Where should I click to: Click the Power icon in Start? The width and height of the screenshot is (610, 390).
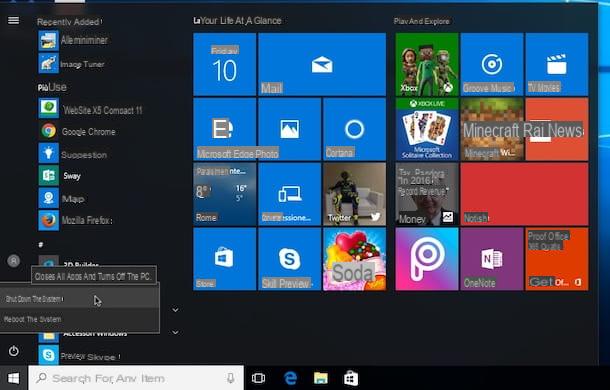point(14,351)
